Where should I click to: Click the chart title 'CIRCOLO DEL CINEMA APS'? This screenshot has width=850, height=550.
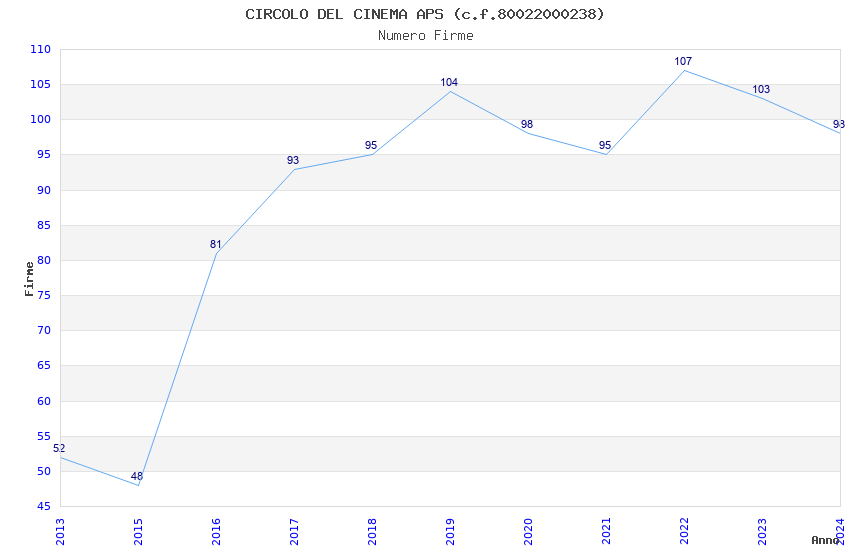pos(344,14)
